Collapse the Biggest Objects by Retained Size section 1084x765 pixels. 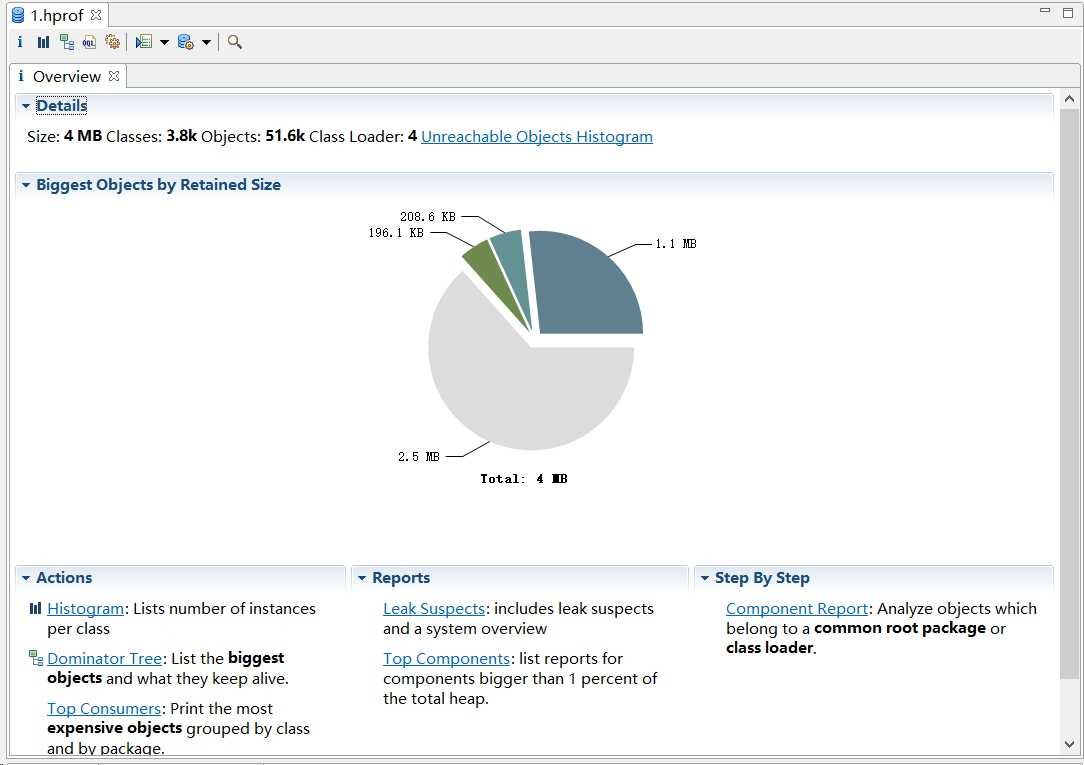pos(26,185)
